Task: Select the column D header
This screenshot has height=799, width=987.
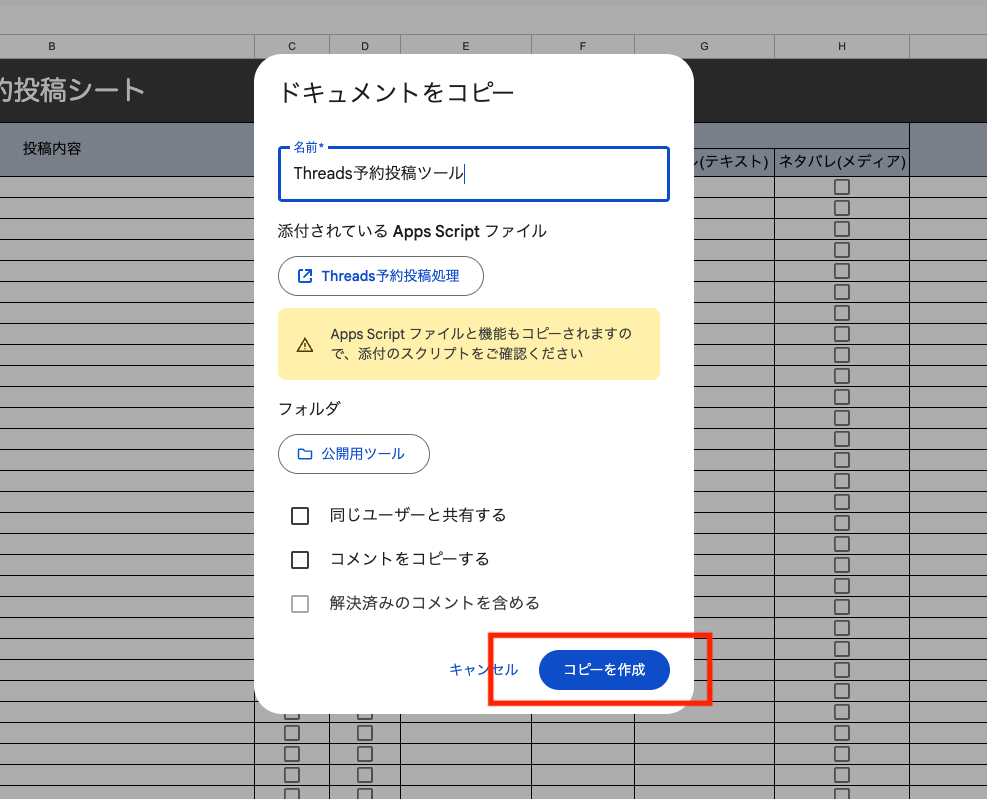Action: click(365, 47)
